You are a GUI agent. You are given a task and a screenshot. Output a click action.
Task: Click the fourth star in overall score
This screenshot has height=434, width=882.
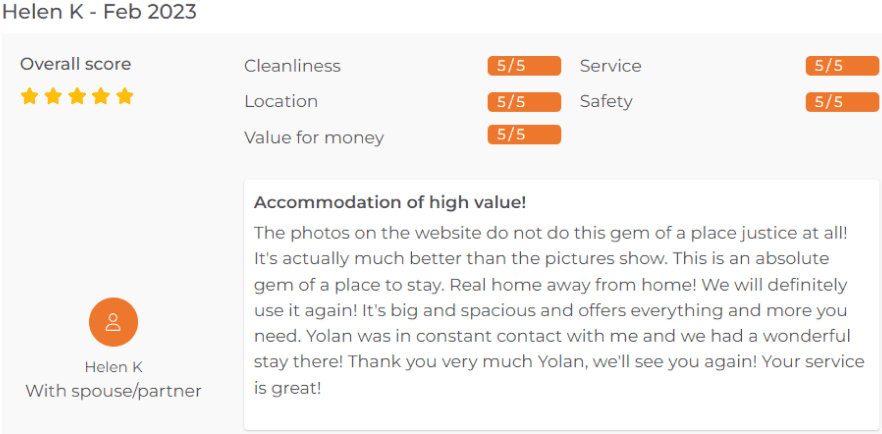101,96
